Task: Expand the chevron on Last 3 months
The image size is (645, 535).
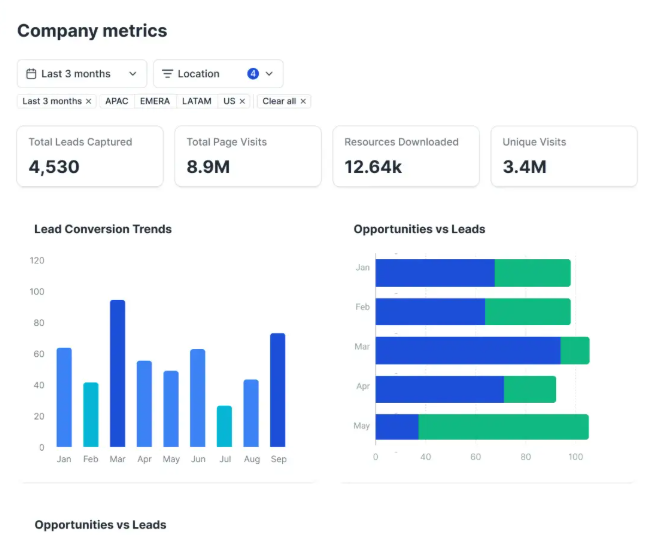Action: [132, 74]
